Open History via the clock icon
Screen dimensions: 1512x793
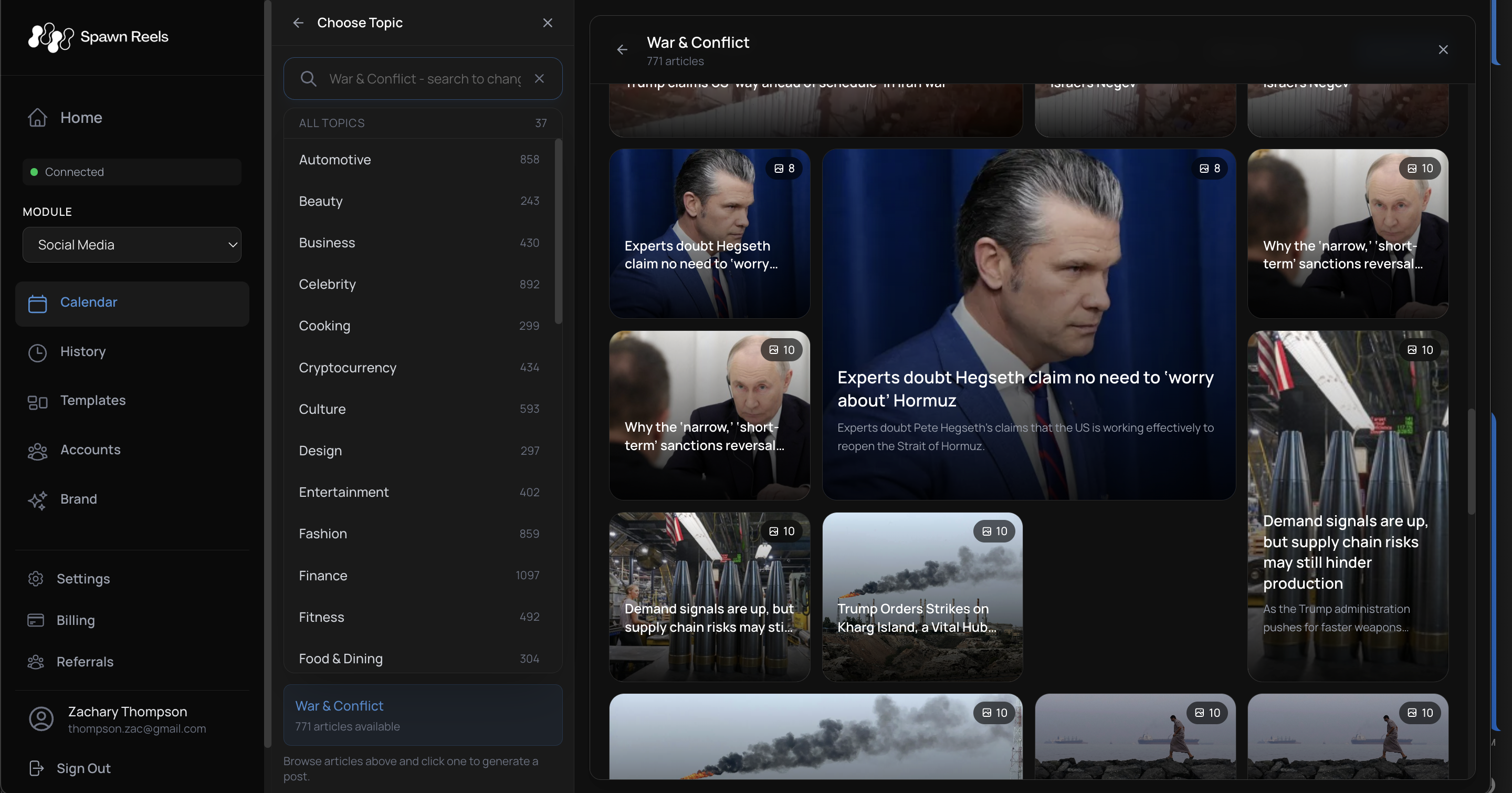pos(37,352)
